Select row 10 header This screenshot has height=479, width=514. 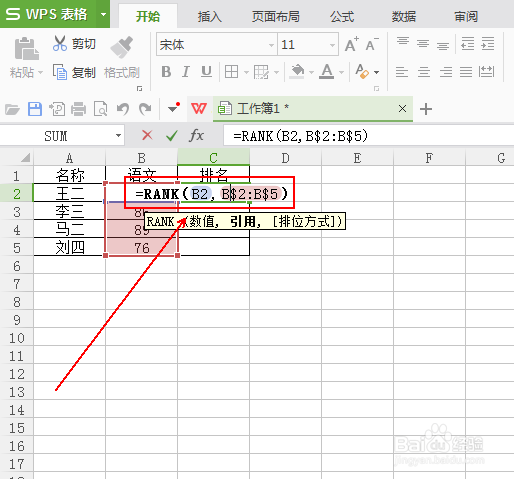pos(17,338)
